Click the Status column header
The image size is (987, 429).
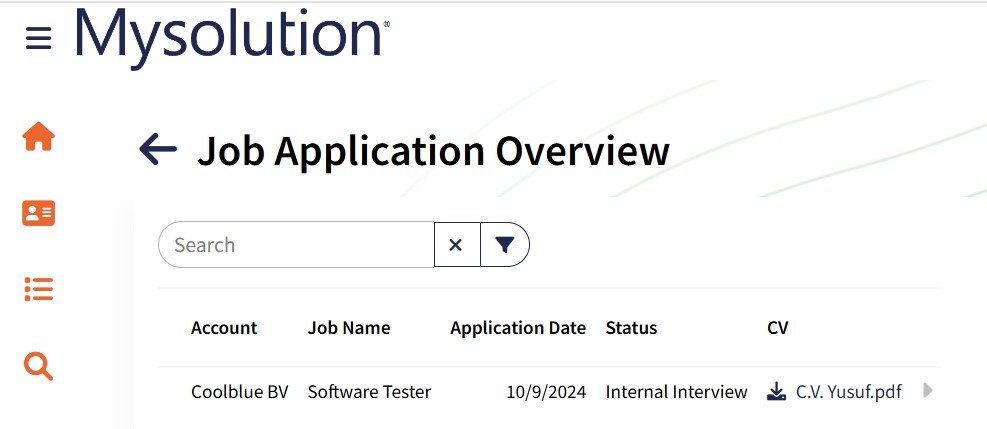pos(631,328)
